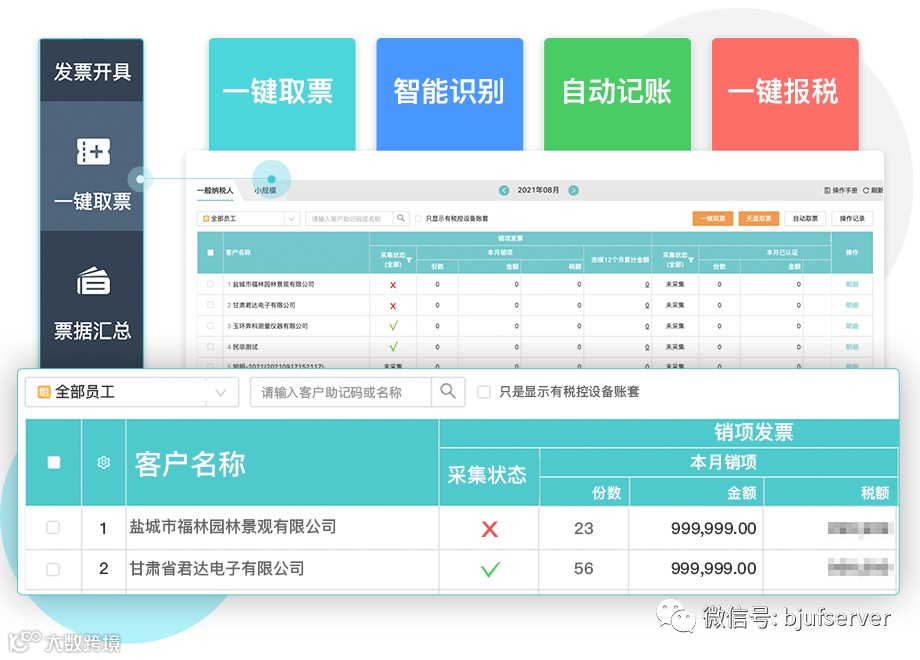This screenshot has width=920, height=660.
Task: Expand enlarged 全部员工 dropdown chevron
Action: (221, 392)
